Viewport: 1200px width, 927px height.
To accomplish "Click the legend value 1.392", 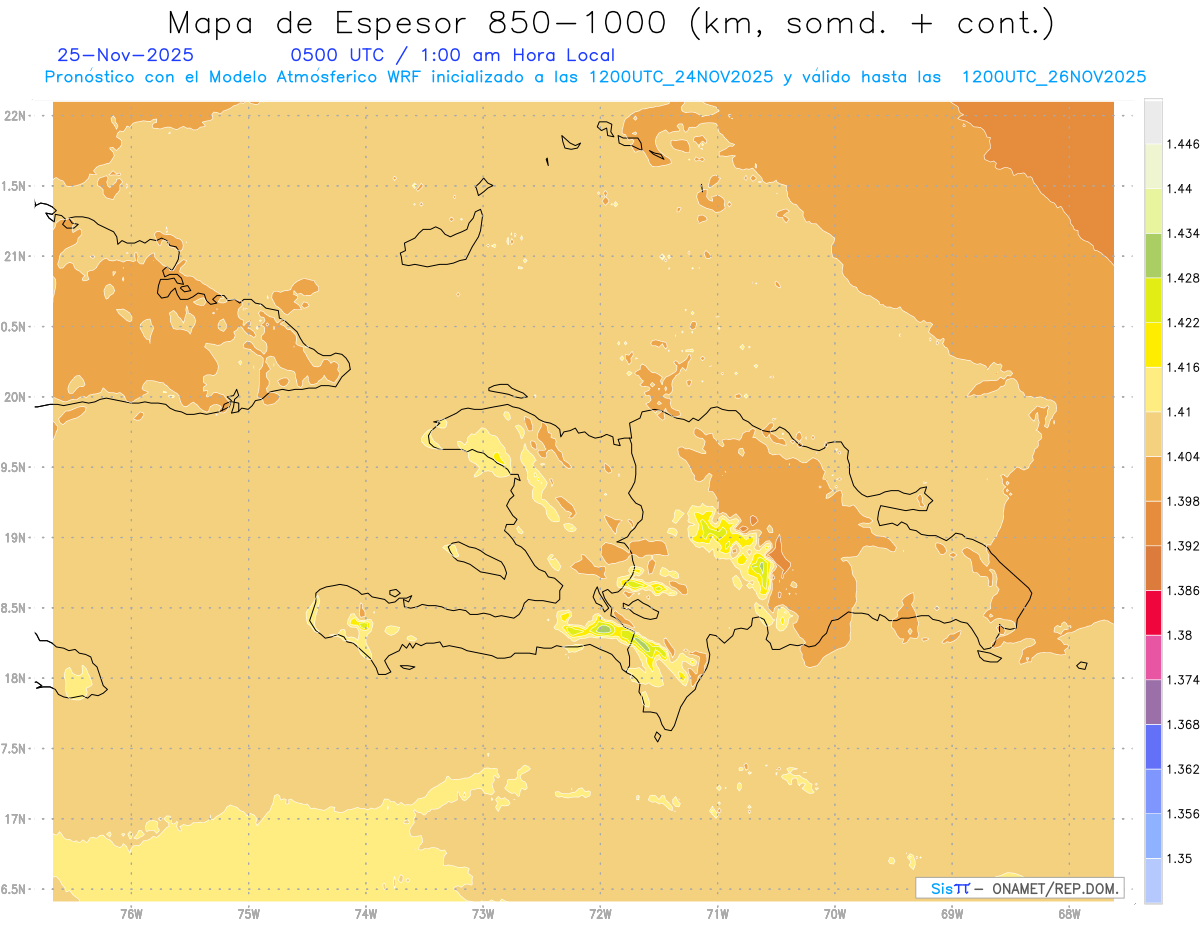I will point(1183,546).
